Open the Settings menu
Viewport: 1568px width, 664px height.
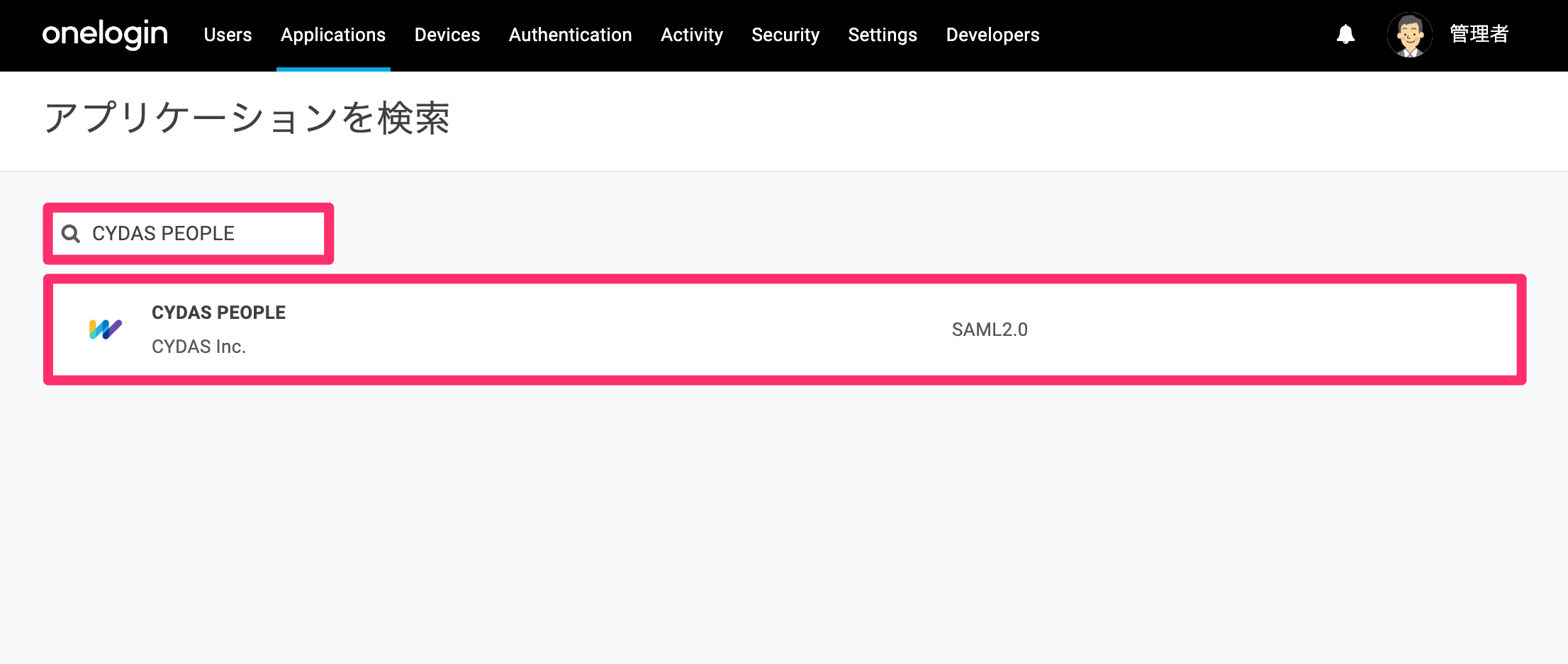883,35
